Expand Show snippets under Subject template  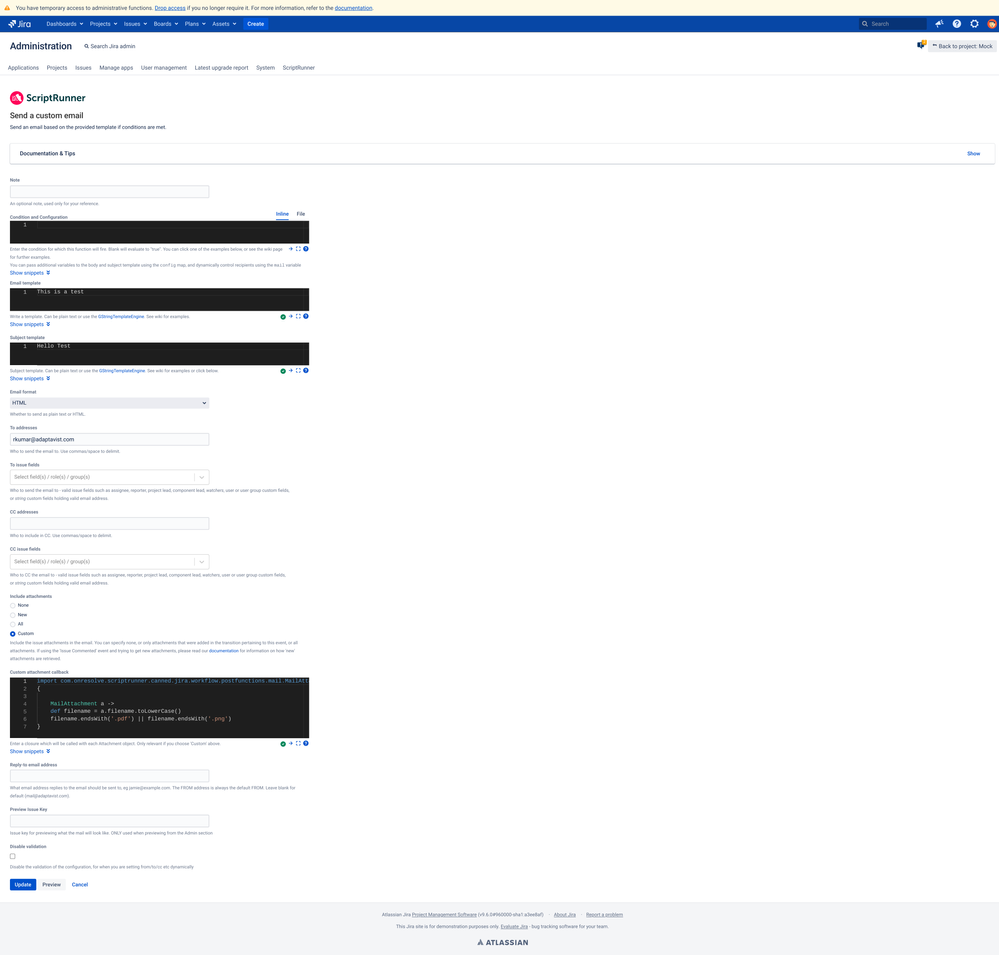pos(30,378)
